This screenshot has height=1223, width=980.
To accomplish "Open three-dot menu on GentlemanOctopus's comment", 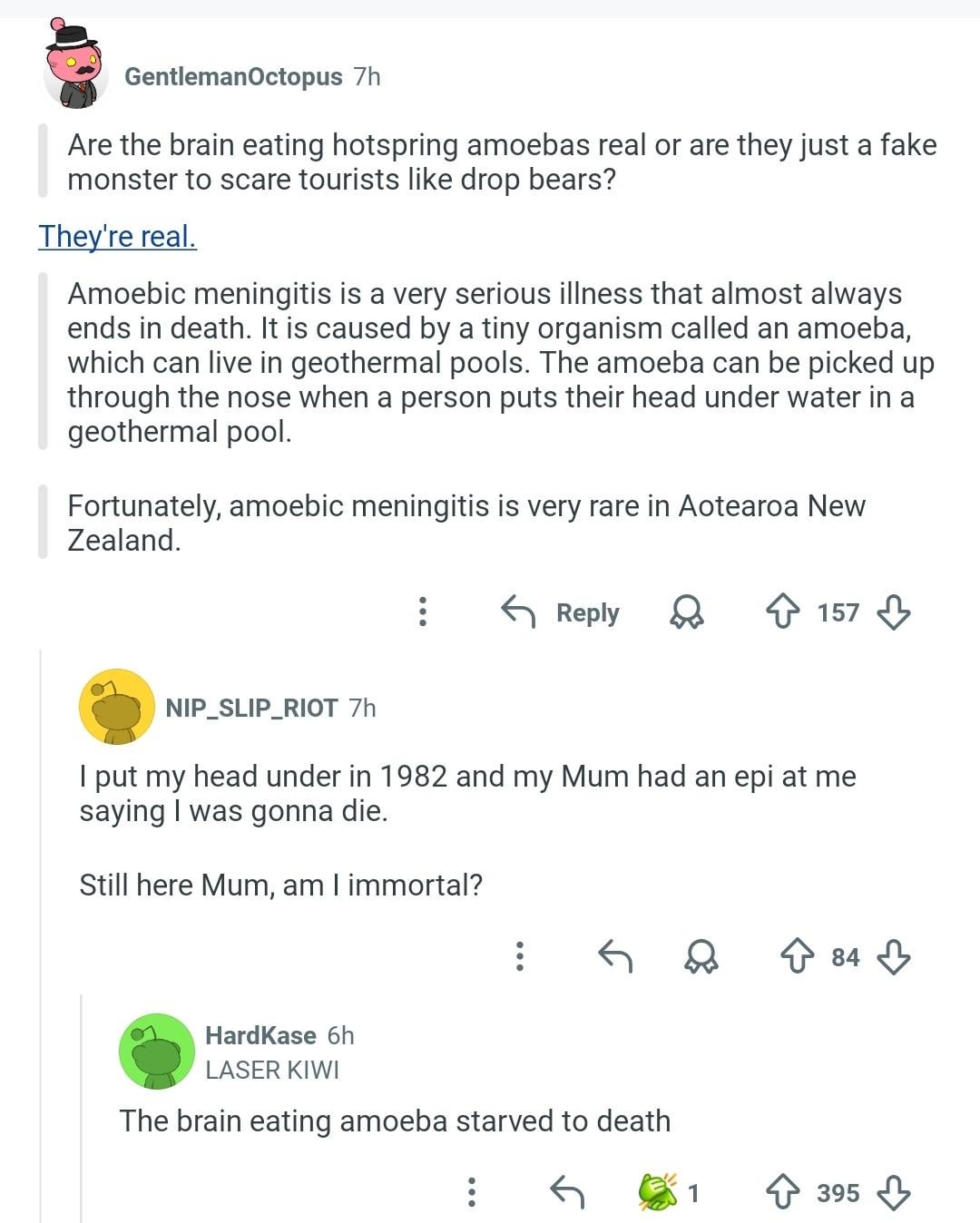I will [x=422, y=612].
